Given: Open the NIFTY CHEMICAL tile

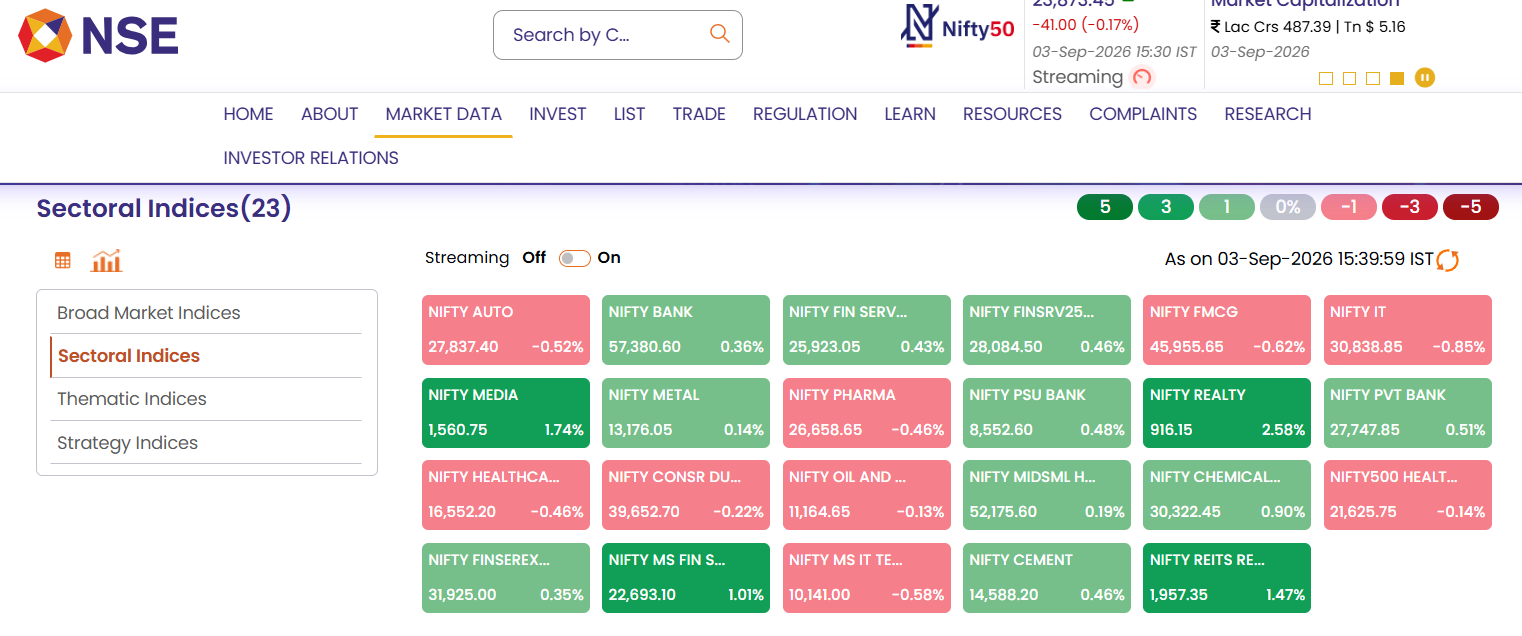Looking at the screenshot, I should (x=1227, y=495).
